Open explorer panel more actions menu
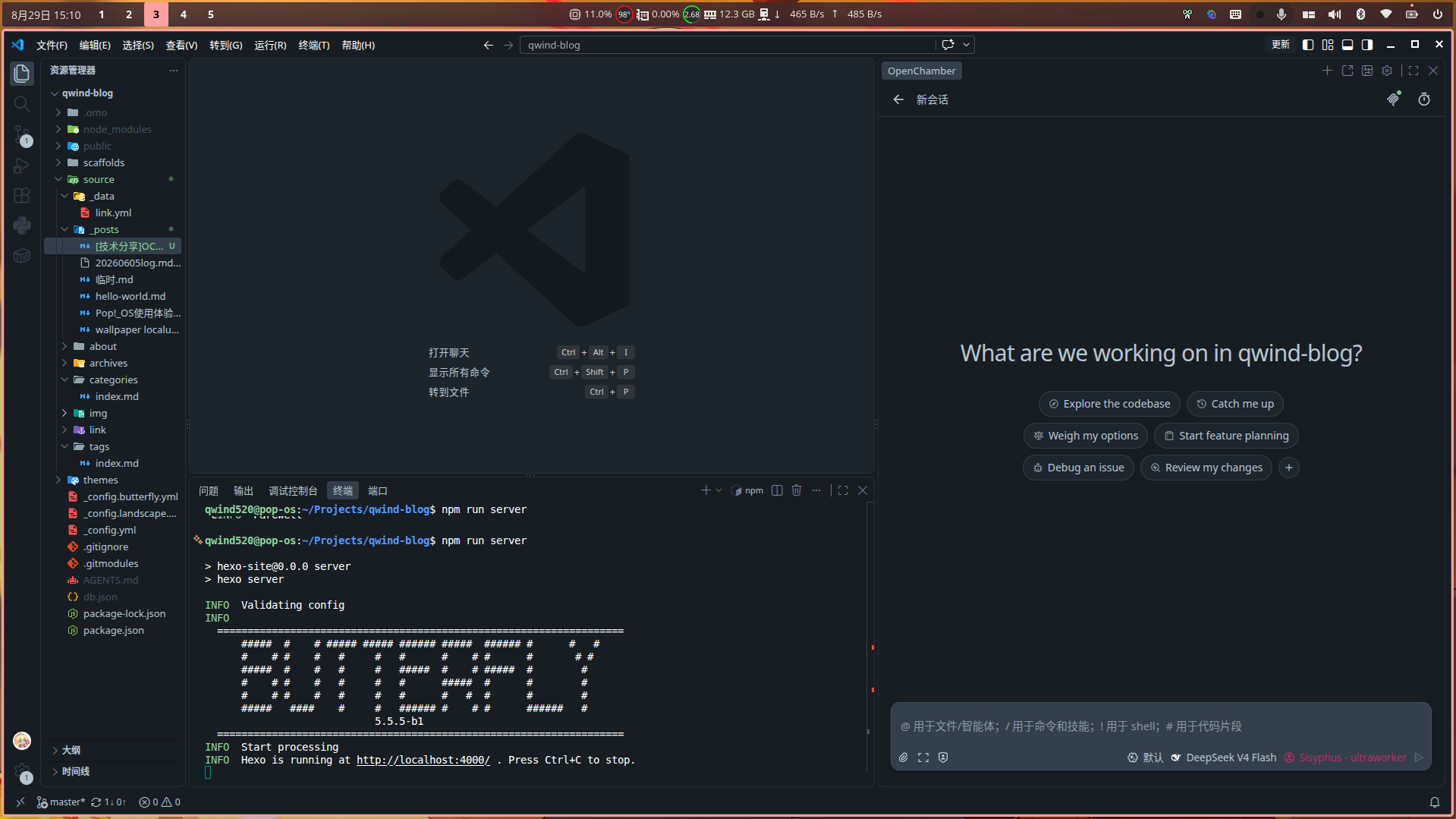The height and width of the screenshot is (819, 1456). [x=174, y=71]
